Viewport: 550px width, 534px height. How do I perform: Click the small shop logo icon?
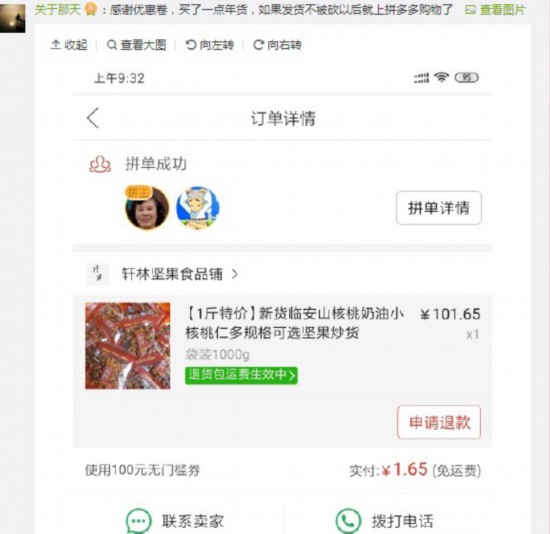click(98, 274)
